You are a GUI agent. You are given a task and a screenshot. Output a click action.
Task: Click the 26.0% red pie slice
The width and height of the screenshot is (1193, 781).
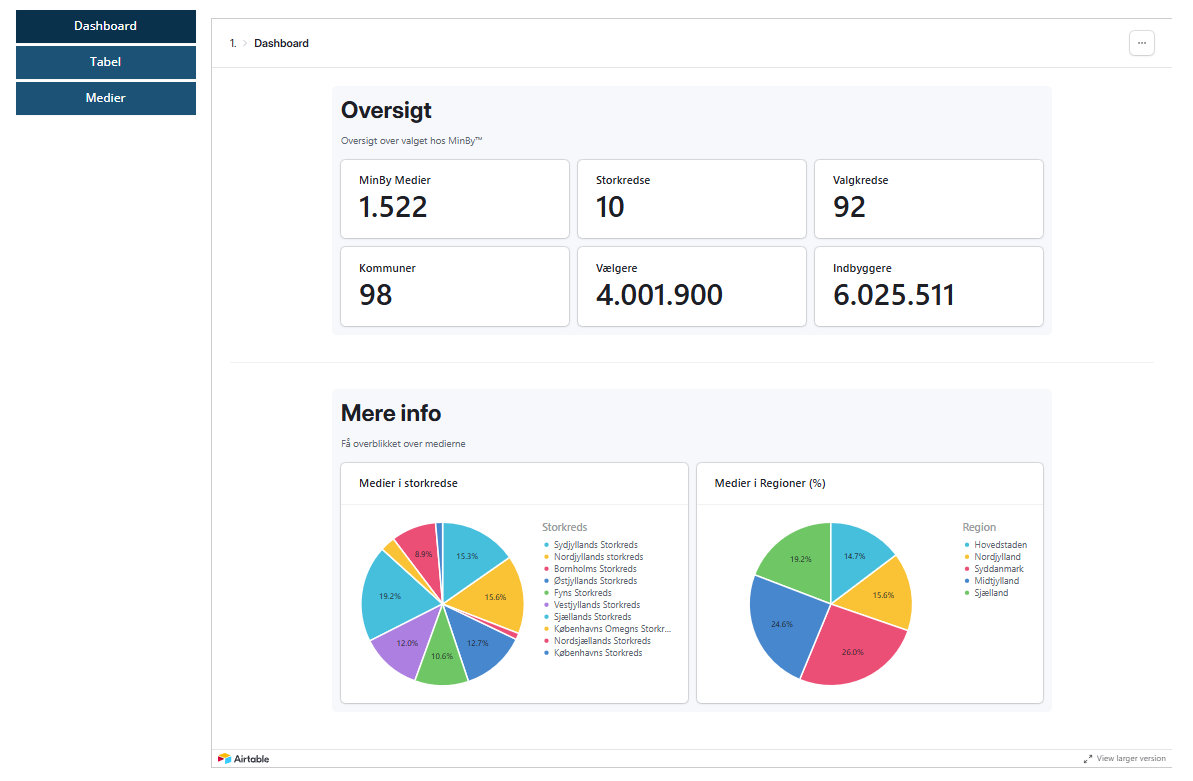(852, 650)
